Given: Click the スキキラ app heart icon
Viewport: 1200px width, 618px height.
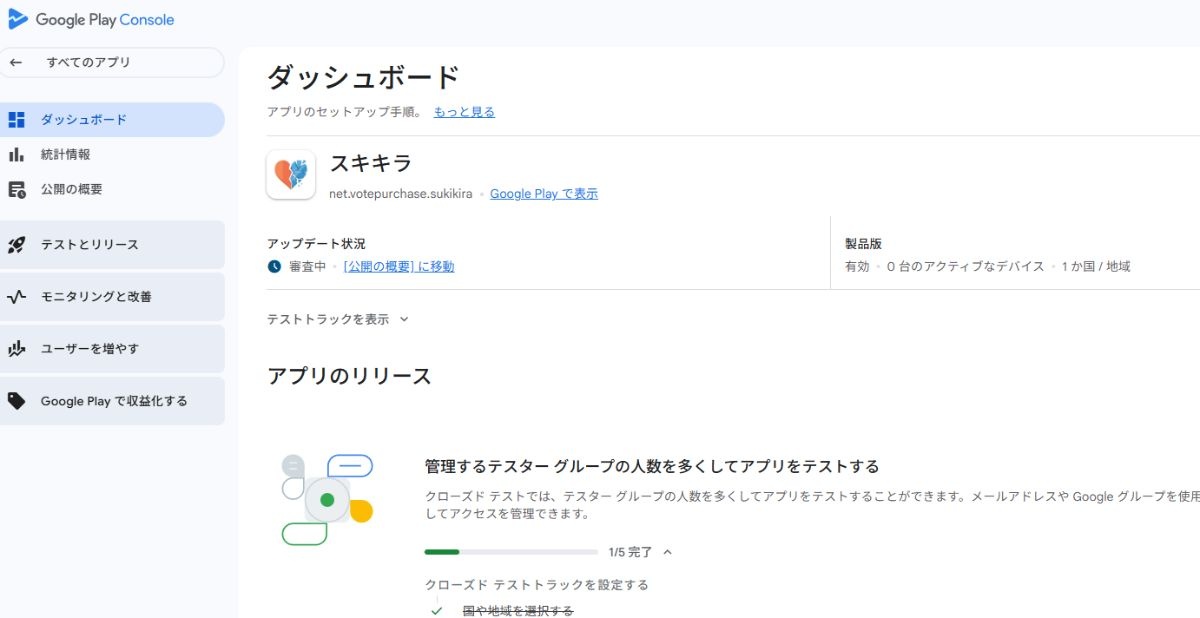Looking at the screenshot, I should point(291,175).
